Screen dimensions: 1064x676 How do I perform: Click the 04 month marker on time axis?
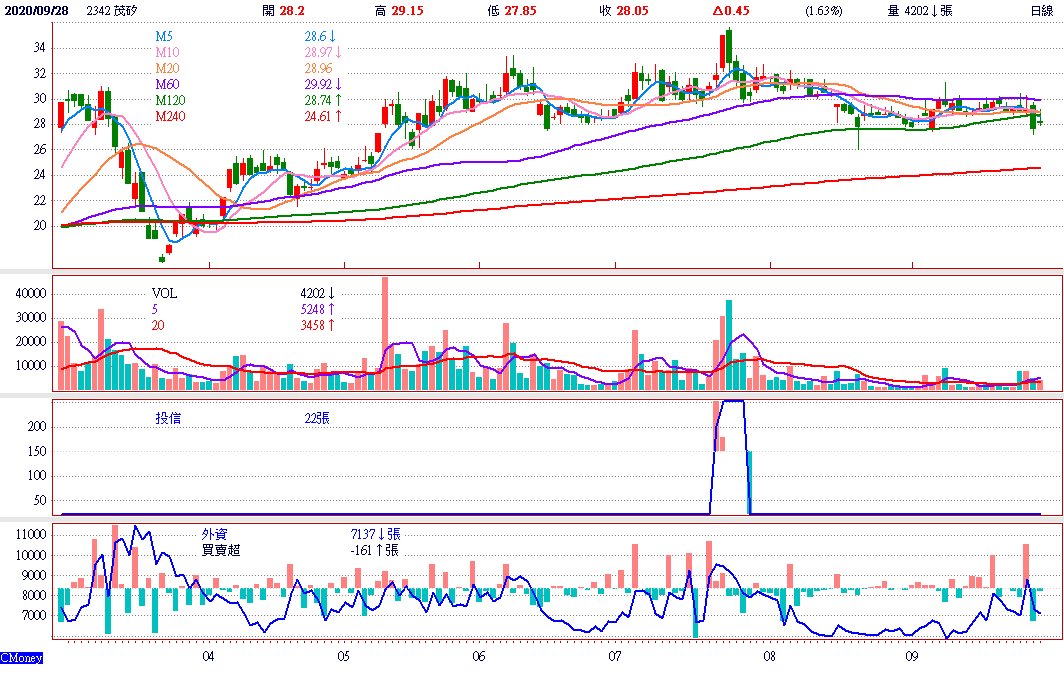coord(208,657)
